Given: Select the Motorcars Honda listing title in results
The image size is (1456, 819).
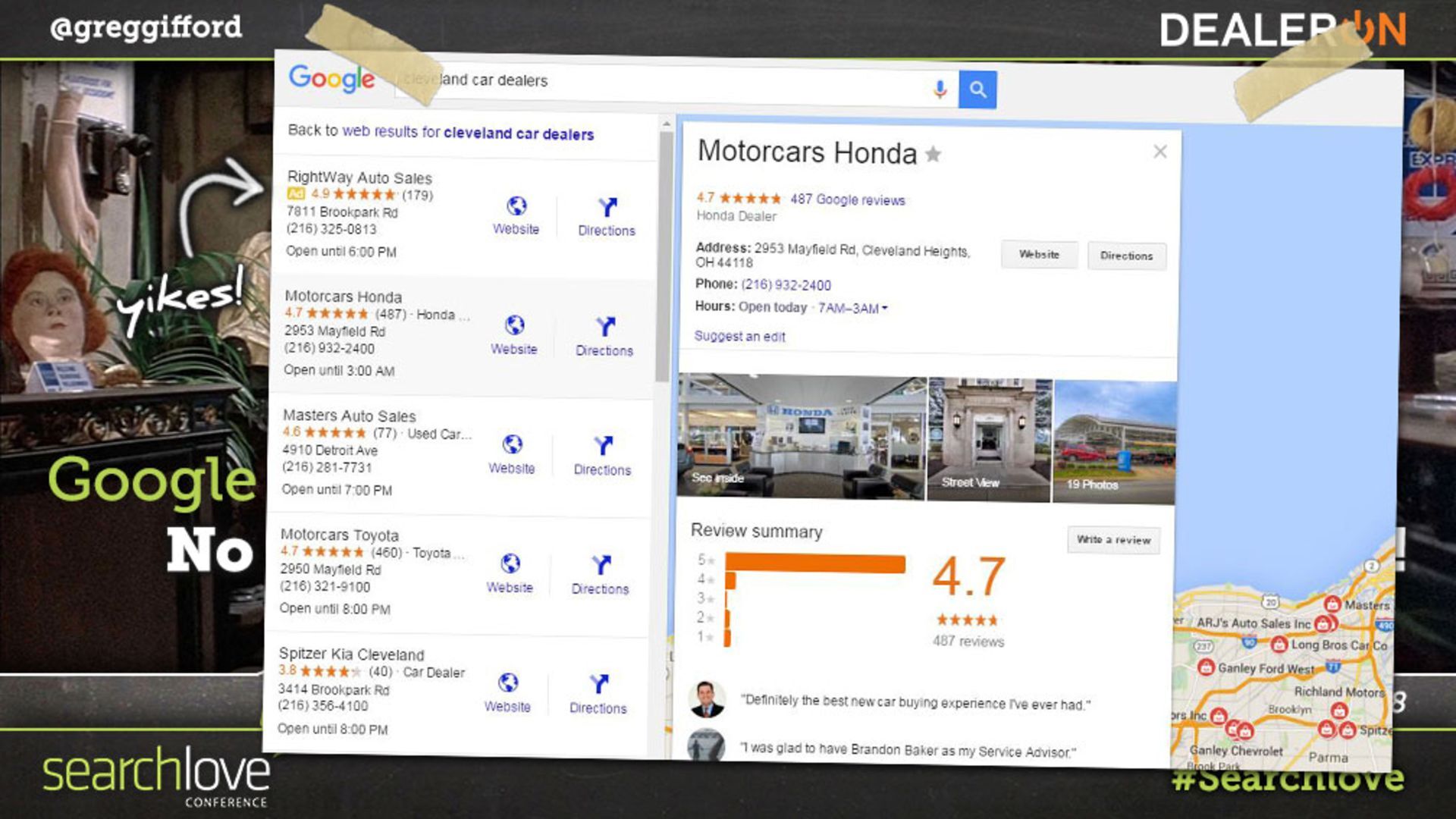Looking at the screenshot, I should (x=344, y=297).
